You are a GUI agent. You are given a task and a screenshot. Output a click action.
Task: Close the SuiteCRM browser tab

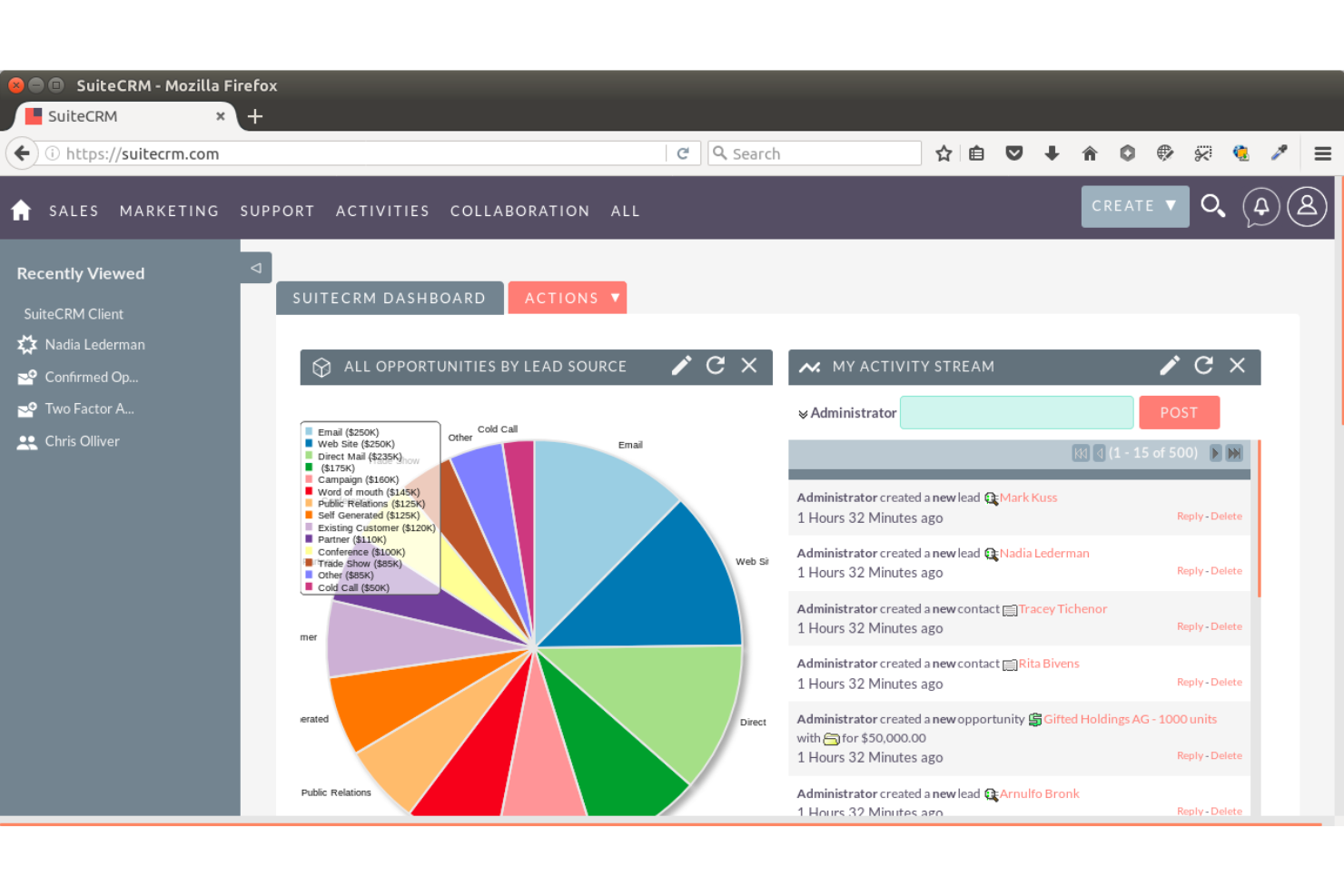tap(220, 116)
